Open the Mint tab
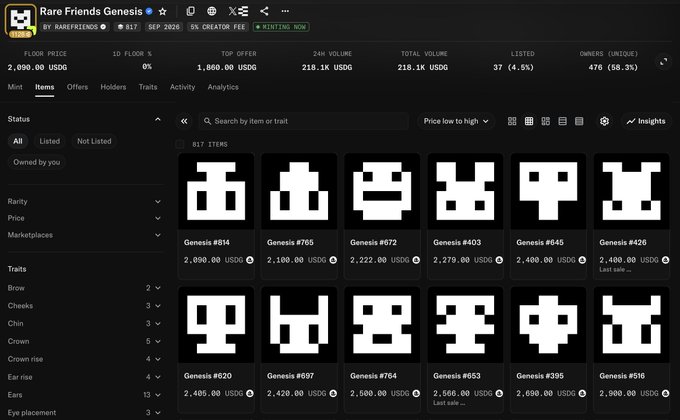The image size is (680, 420). (15, 87)
